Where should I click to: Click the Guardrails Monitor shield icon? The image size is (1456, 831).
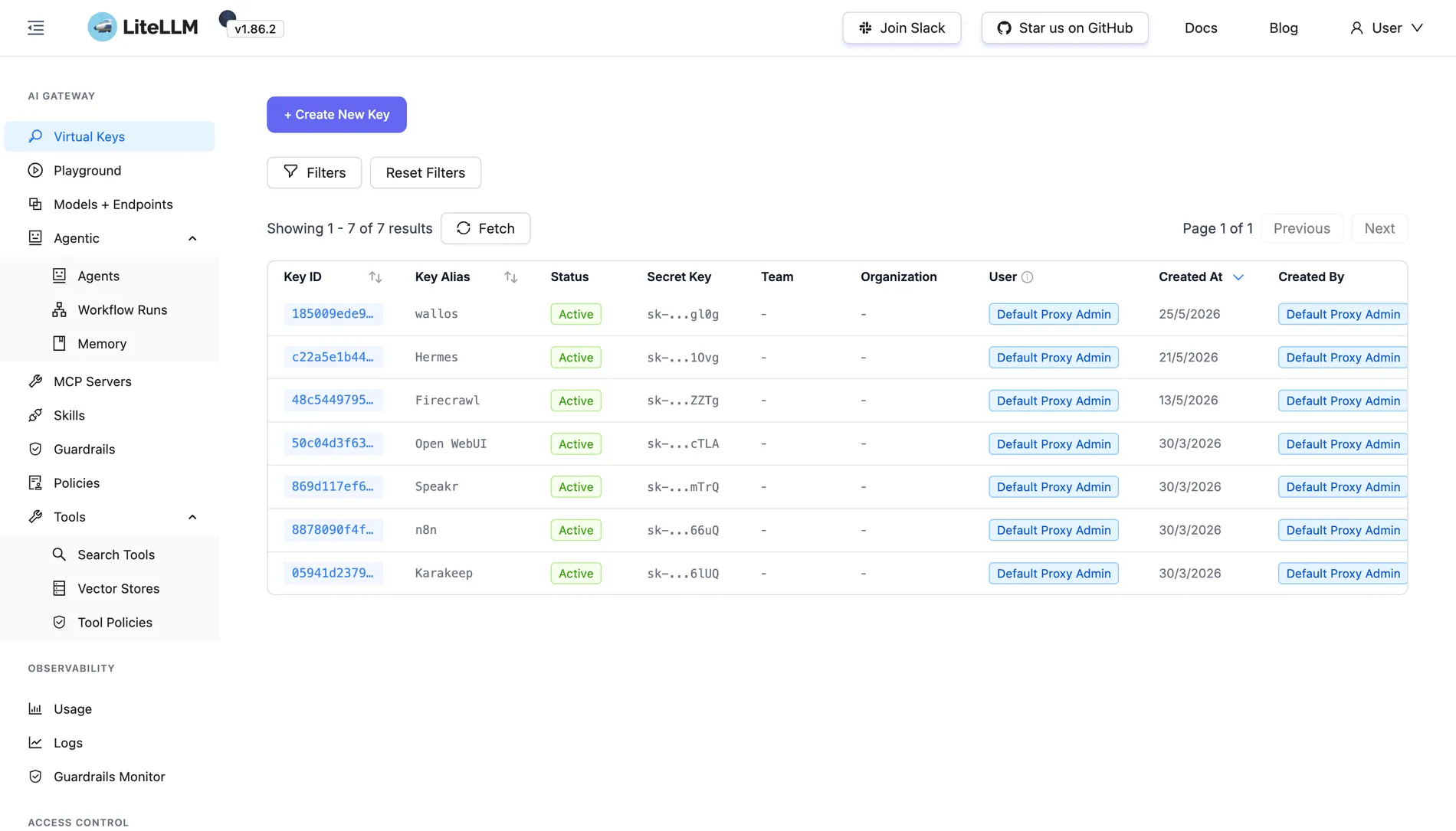(x=35, y=777)
